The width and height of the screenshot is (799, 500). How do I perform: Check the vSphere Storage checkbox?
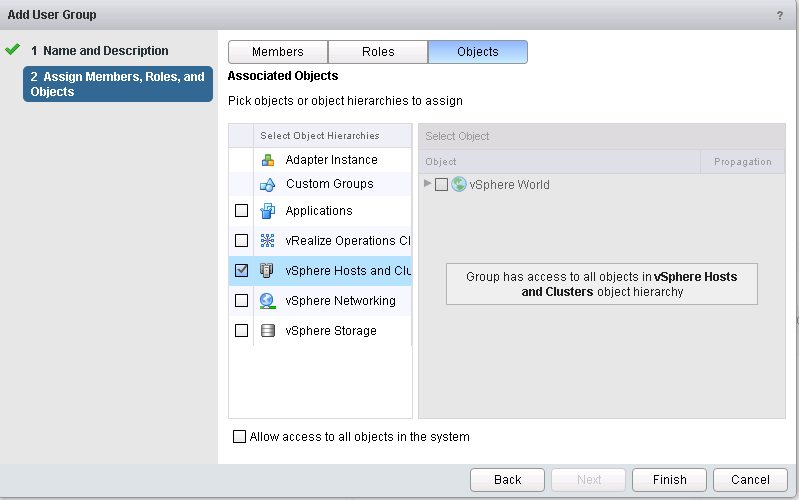242,330
